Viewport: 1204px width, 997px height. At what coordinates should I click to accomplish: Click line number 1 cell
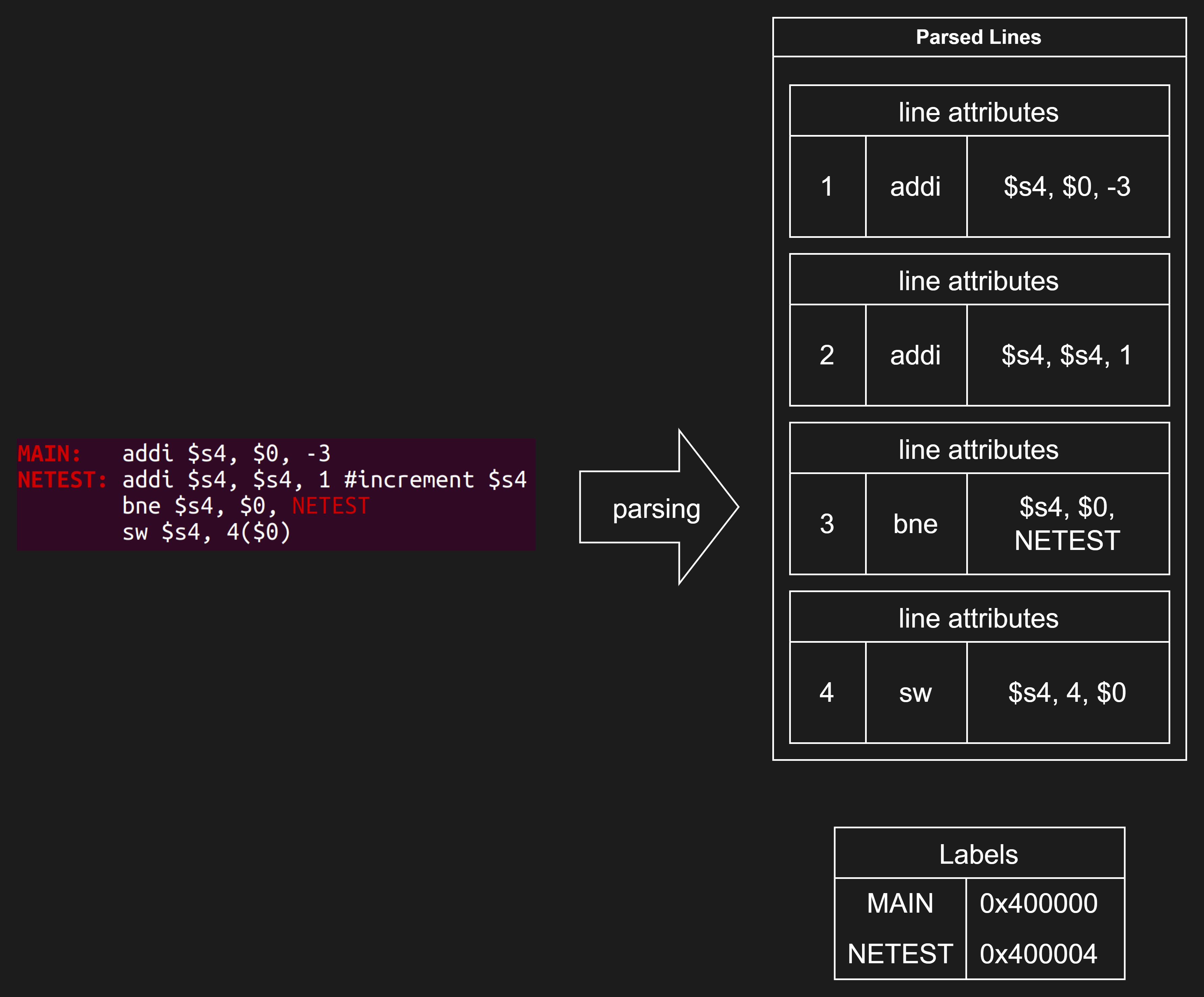click(x=827, y=187)
